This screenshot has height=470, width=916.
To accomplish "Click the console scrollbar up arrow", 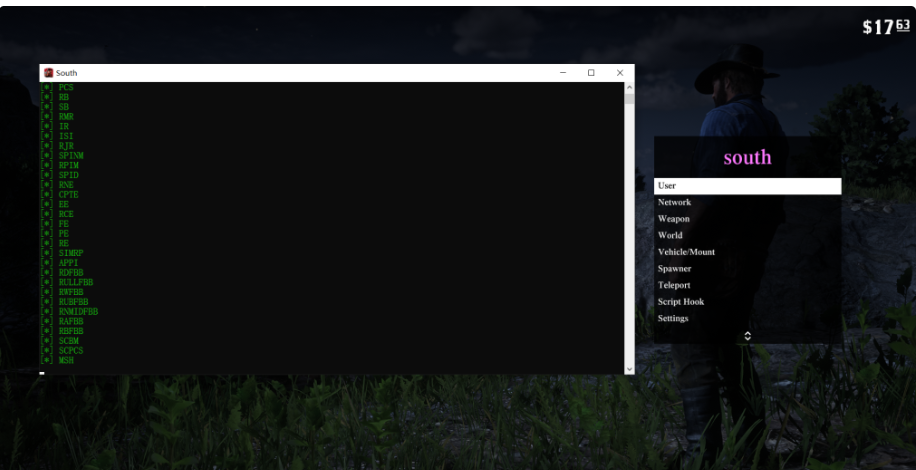I will coord(629,88).
